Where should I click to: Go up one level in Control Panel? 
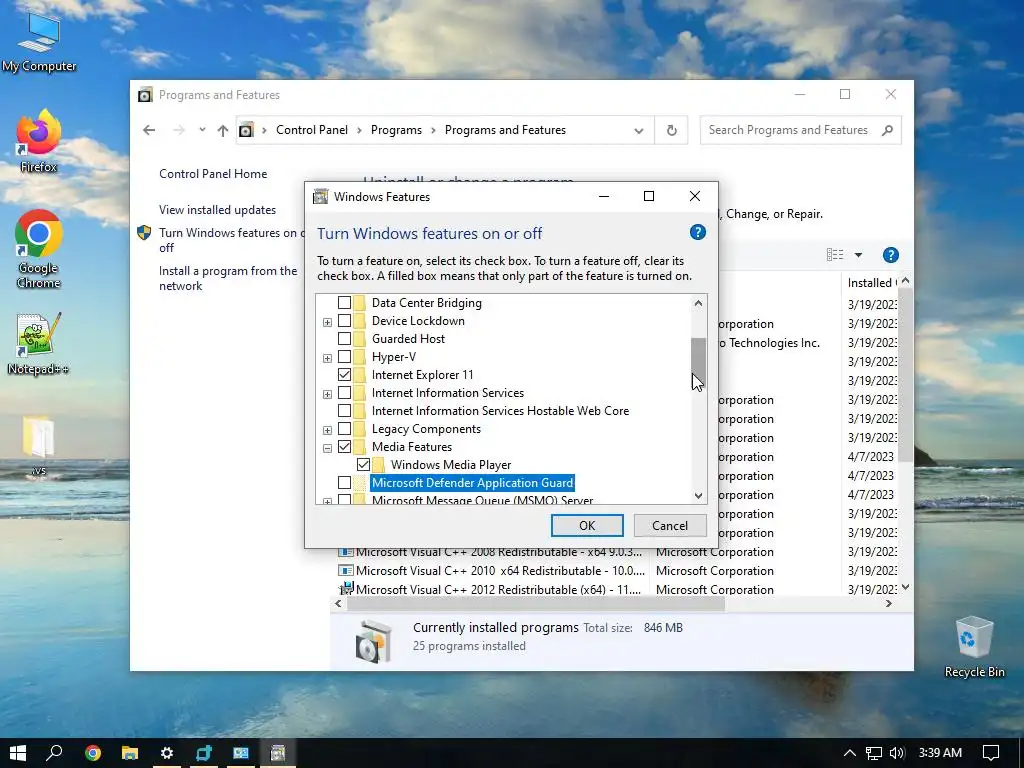[223, 130]
